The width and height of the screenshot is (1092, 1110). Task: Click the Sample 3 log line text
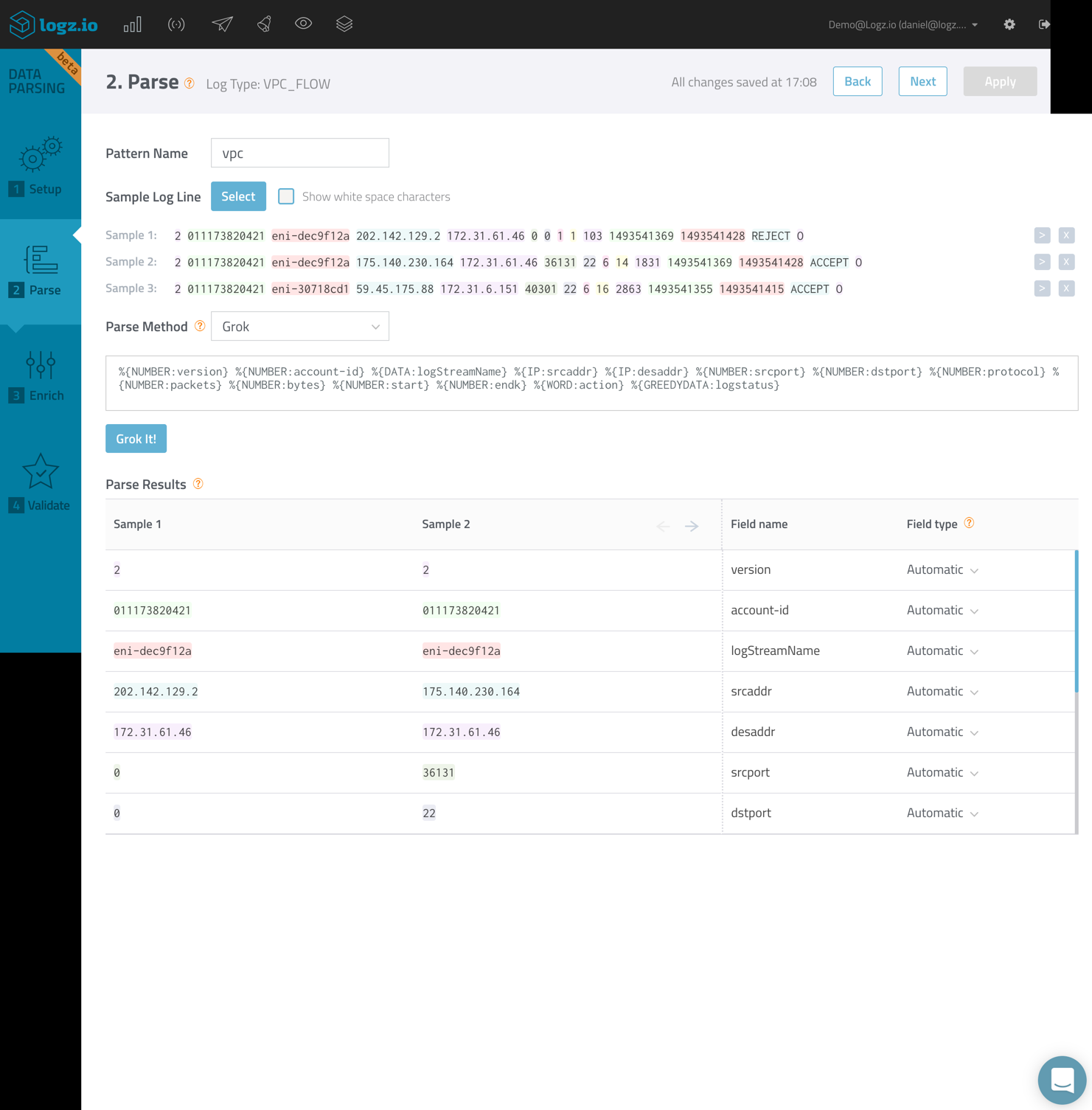pyautogui.click(x=509, y=289)
